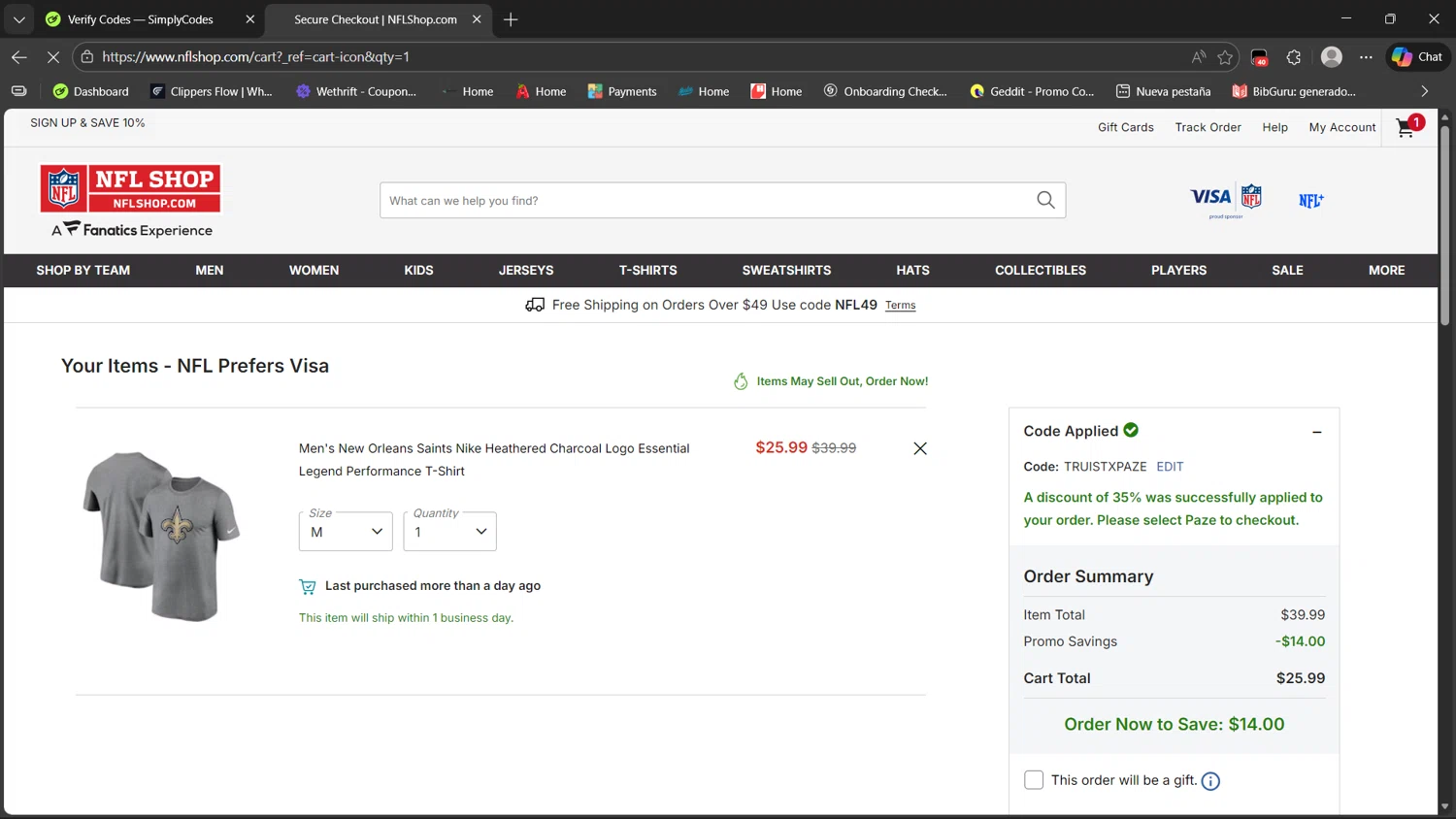Open Copilot Chat button
This screenshot has height=819, width=1456.
(1418, 57)
